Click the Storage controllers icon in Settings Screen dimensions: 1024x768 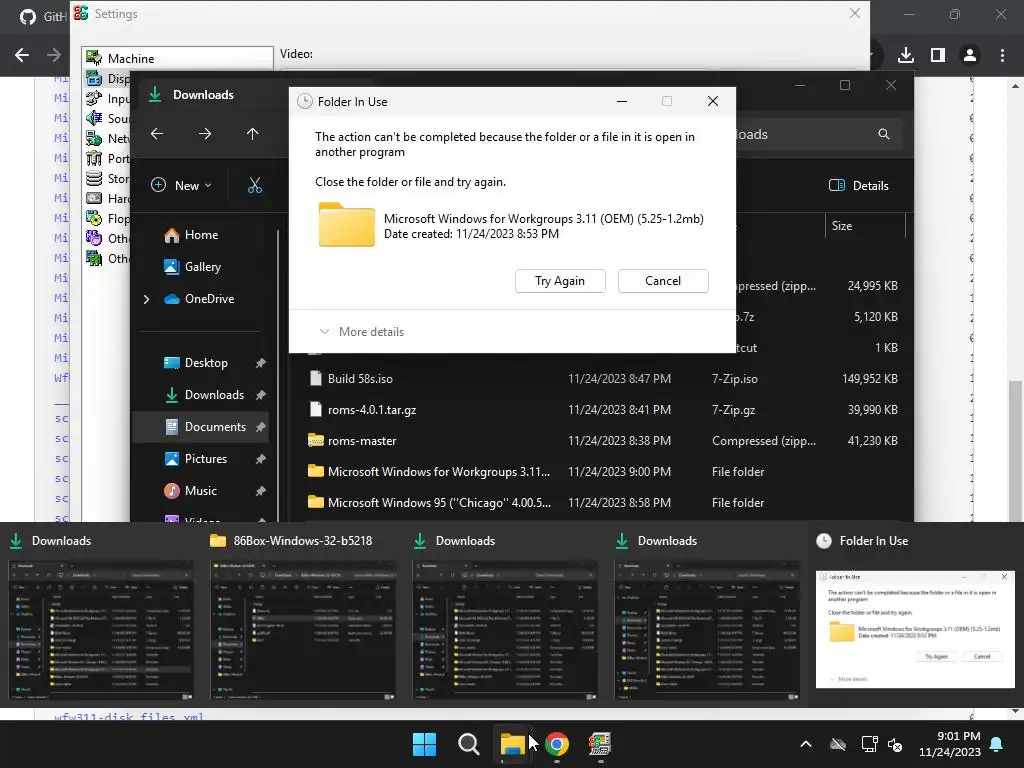click(94, 178)
